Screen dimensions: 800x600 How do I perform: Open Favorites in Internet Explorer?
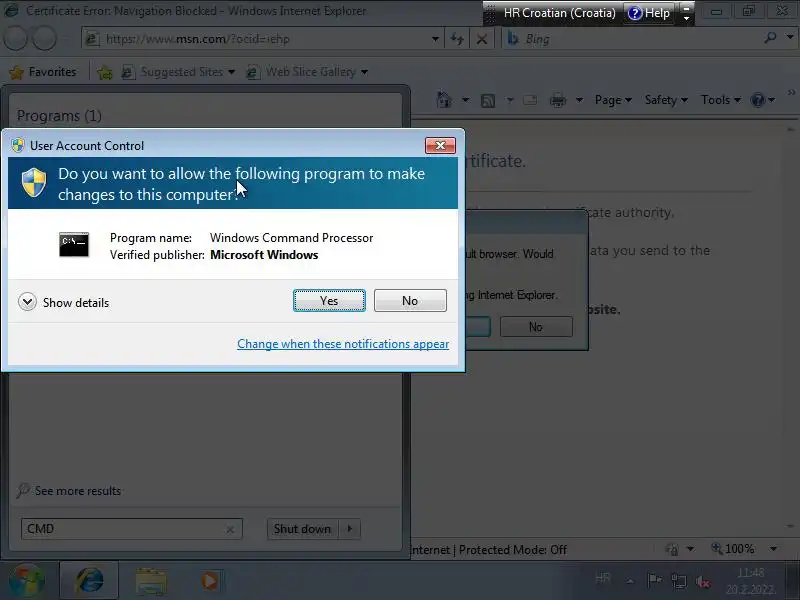43,72
